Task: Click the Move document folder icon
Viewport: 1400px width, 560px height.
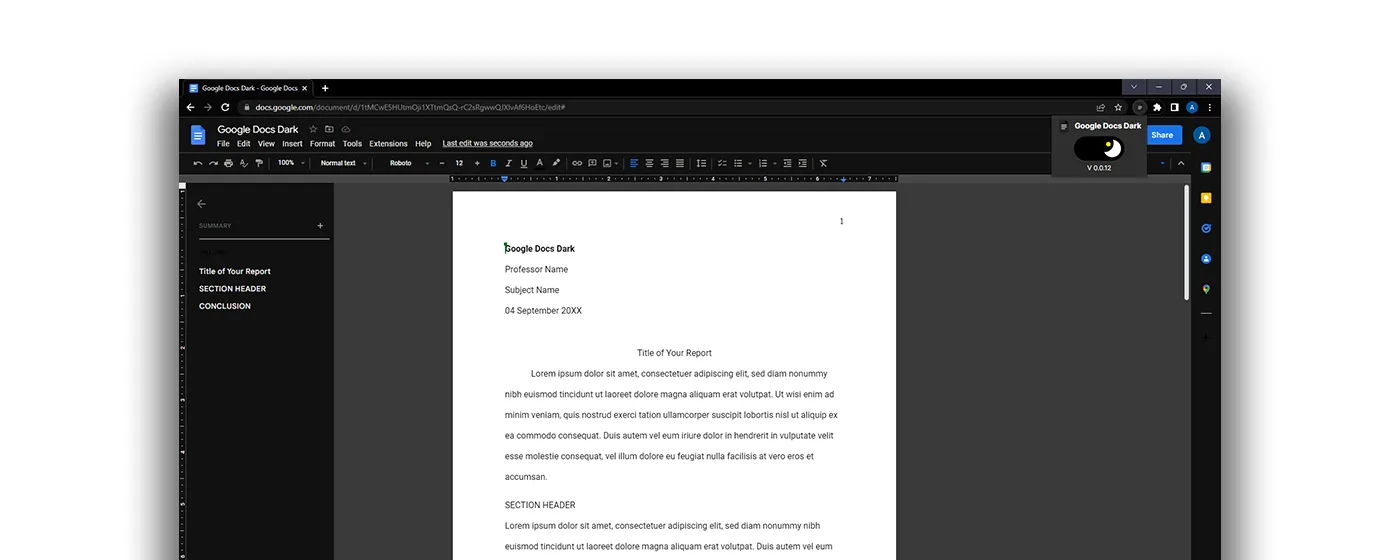Action: click(x=329, y=129)
